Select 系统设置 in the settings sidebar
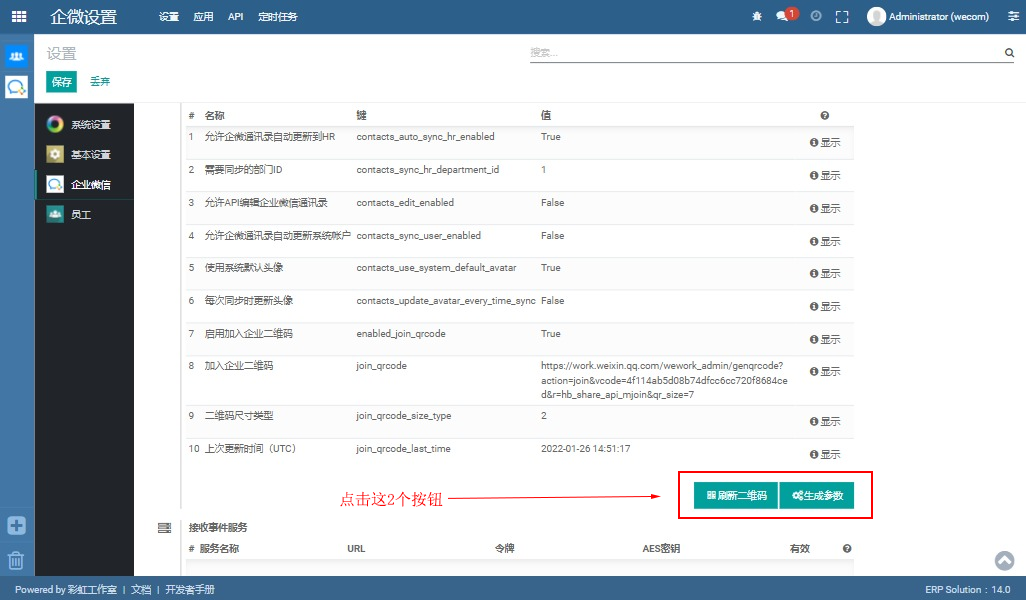The height and width of the screenshot is (600, 1026). pyautogui.click(x=84, y=124)
